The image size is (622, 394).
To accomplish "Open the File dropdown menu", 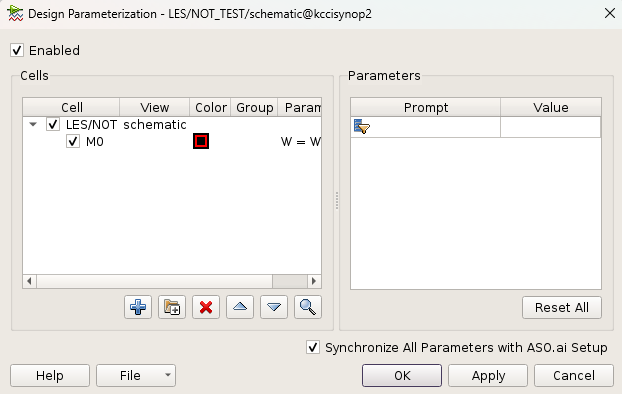I will 136,375.
